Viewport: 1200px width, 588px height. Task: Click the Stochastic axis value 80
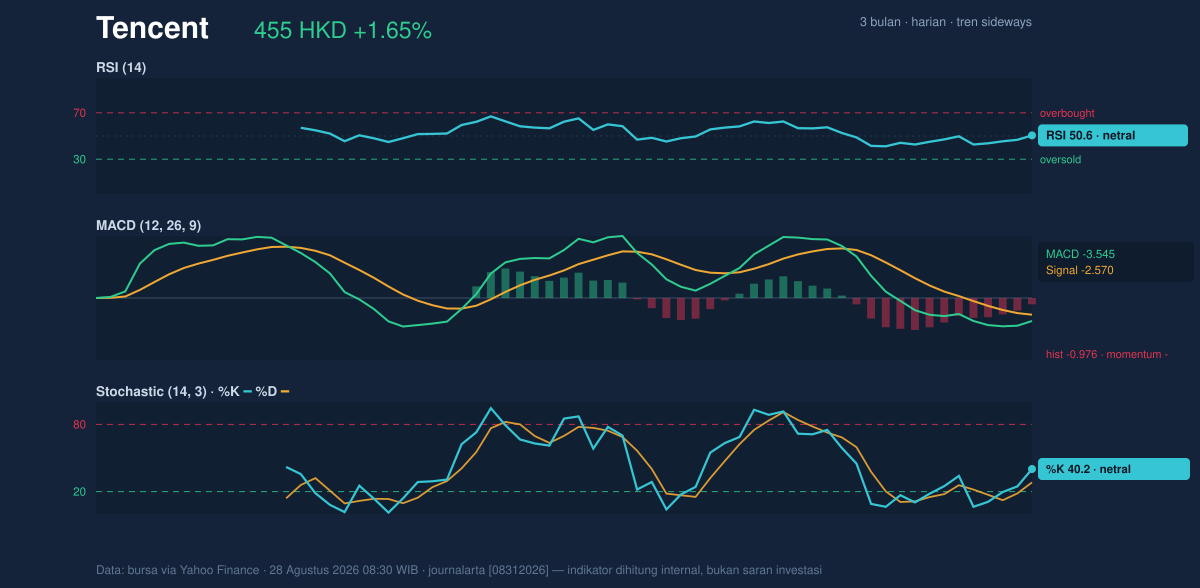(79, 425)
